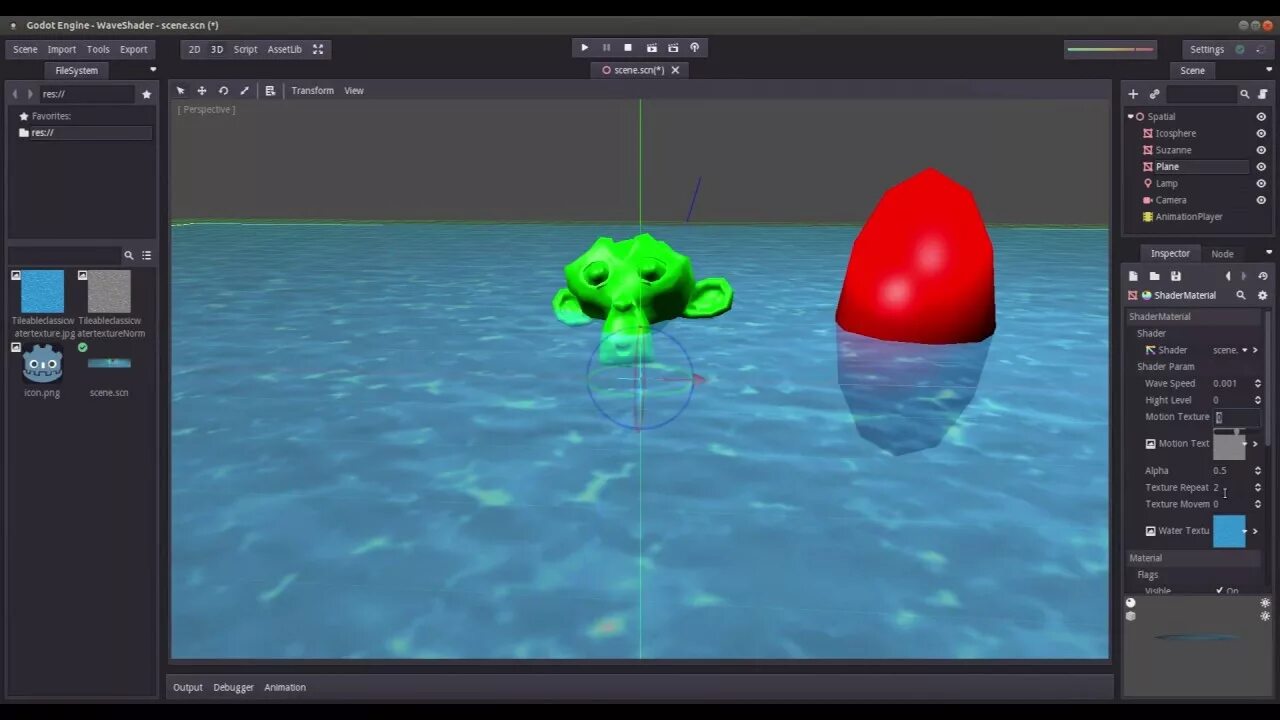Play the edited scene

click(x=651, y=48)
